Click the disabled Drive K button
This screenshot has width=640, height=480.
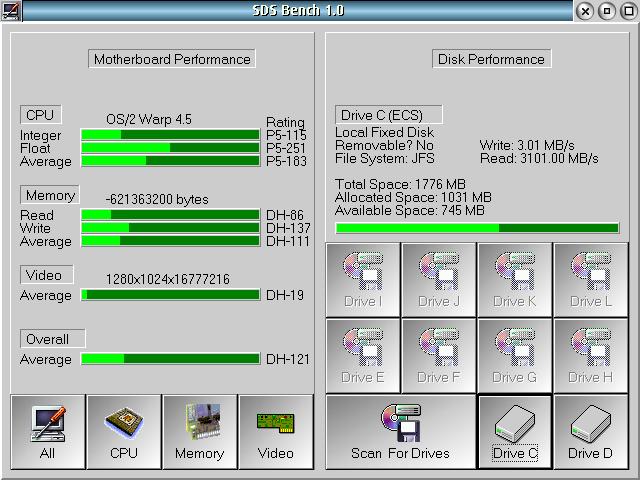(x=514, y=279)
